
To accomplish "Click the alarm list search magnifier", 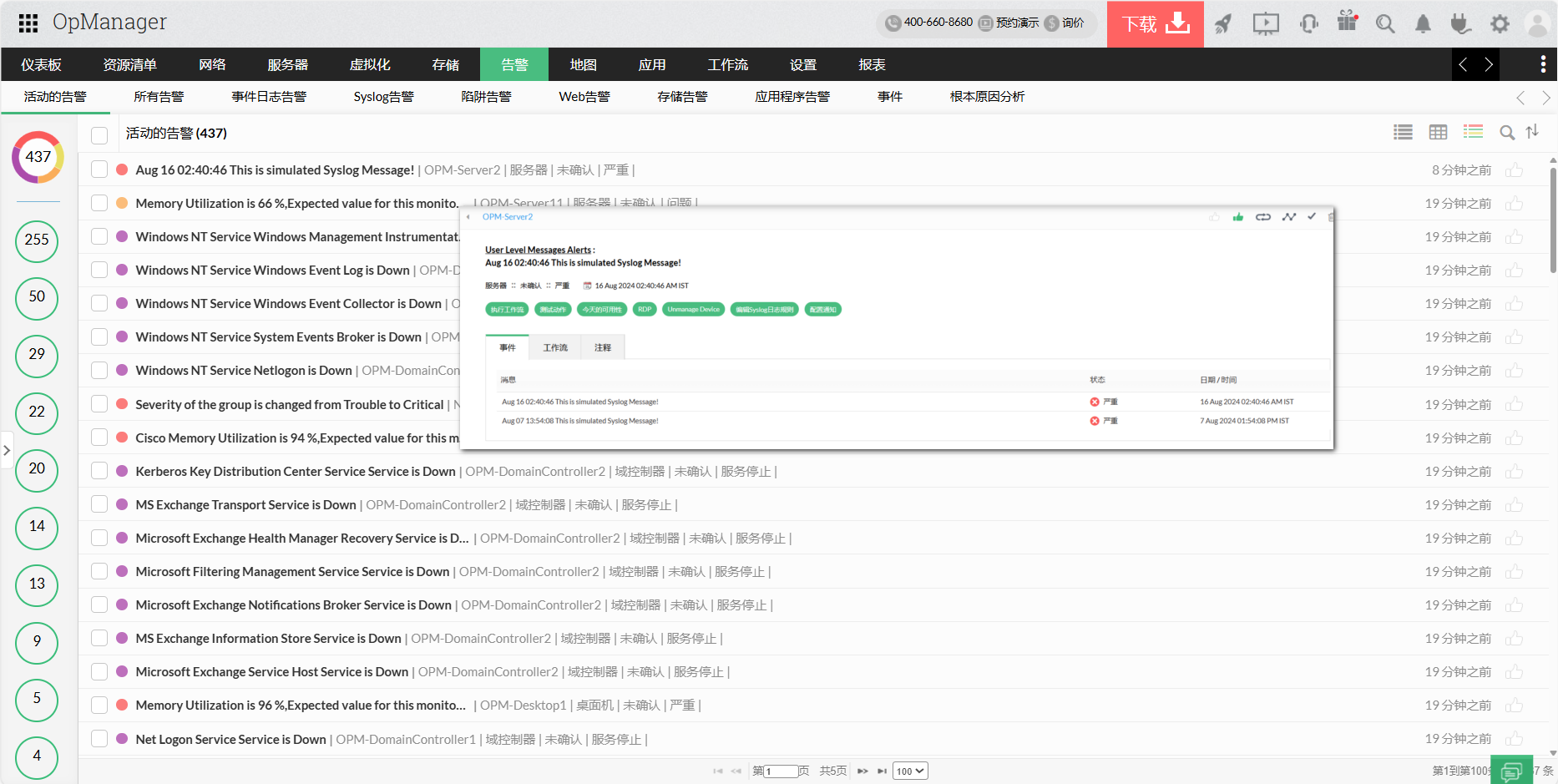I will click(1507, 133).
